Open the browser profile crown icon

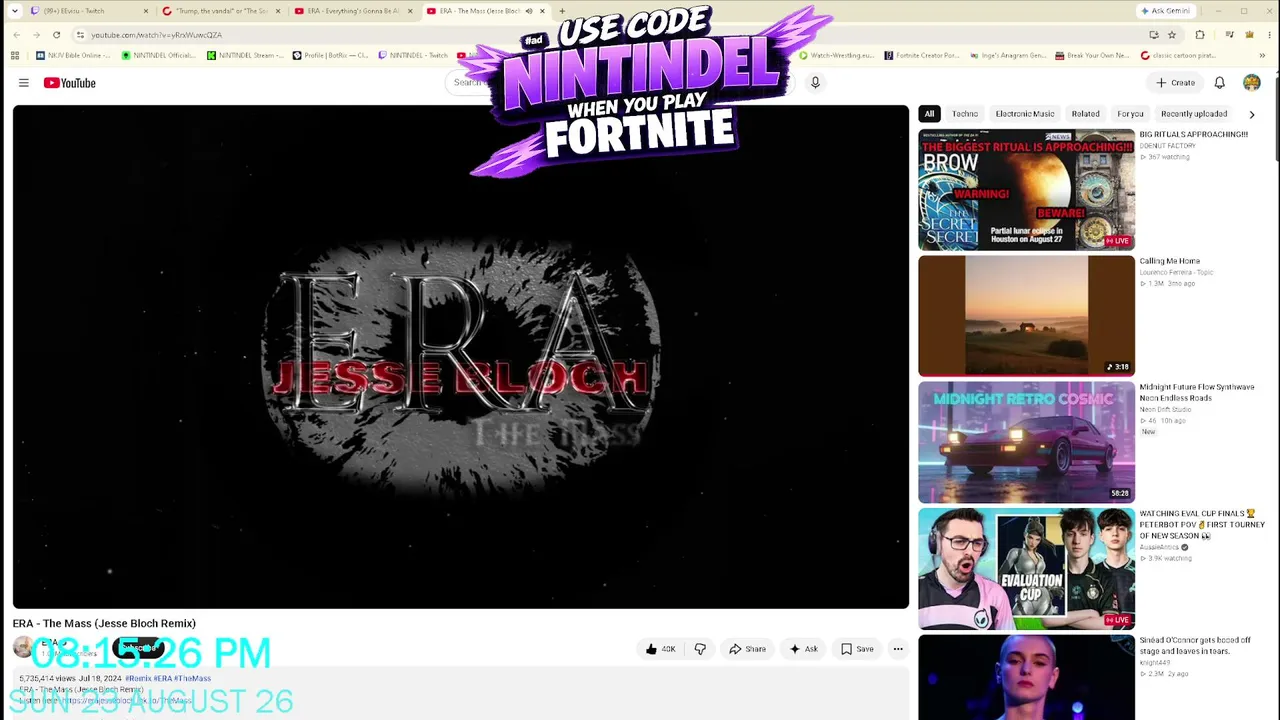(1249, 35)
